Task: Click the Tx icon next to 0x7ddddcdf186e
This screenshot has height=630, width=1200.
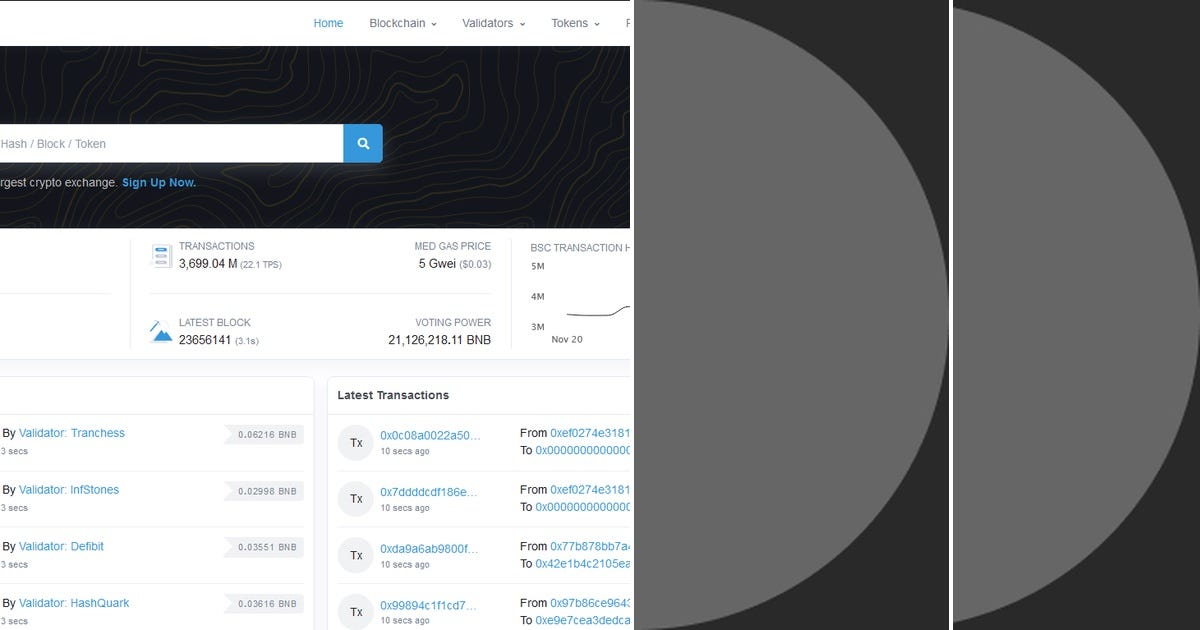Action: coord(356,498)
